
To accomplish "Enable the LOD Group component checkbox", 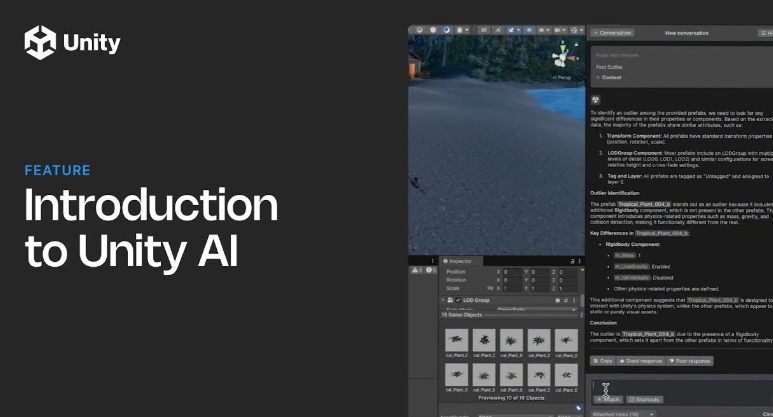I will [459, 300].
